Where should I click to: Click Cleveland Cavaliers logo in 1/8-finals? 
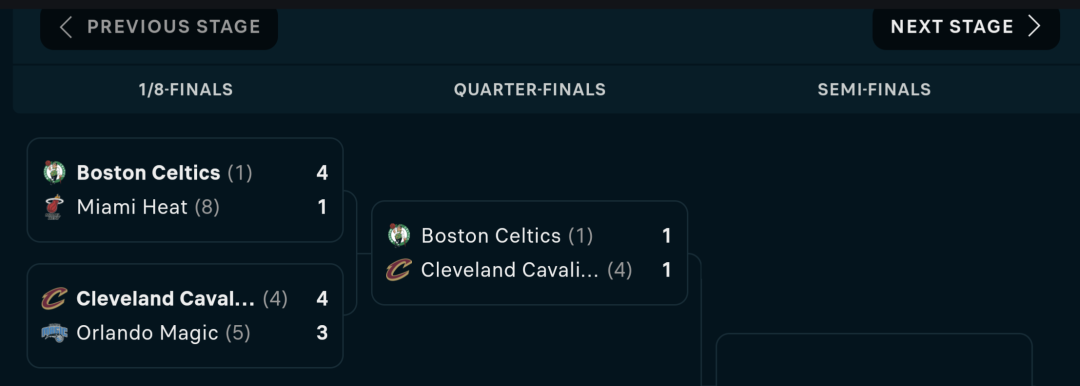[x=54, y=299]
